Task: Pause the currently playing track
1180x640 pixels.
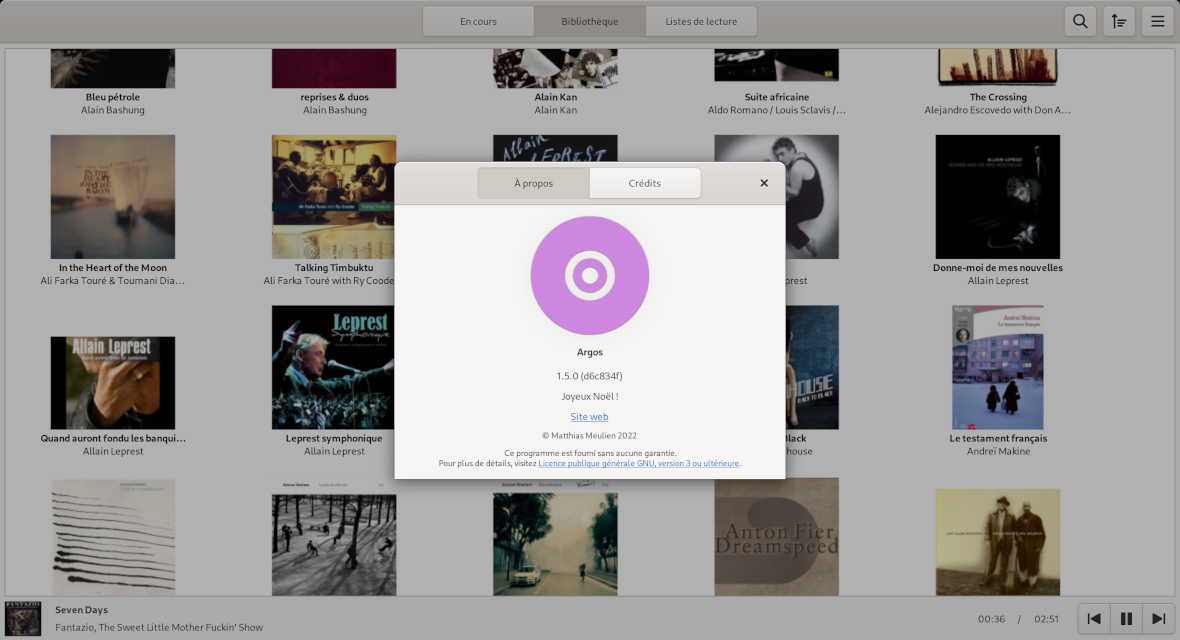Action: 1125,618
